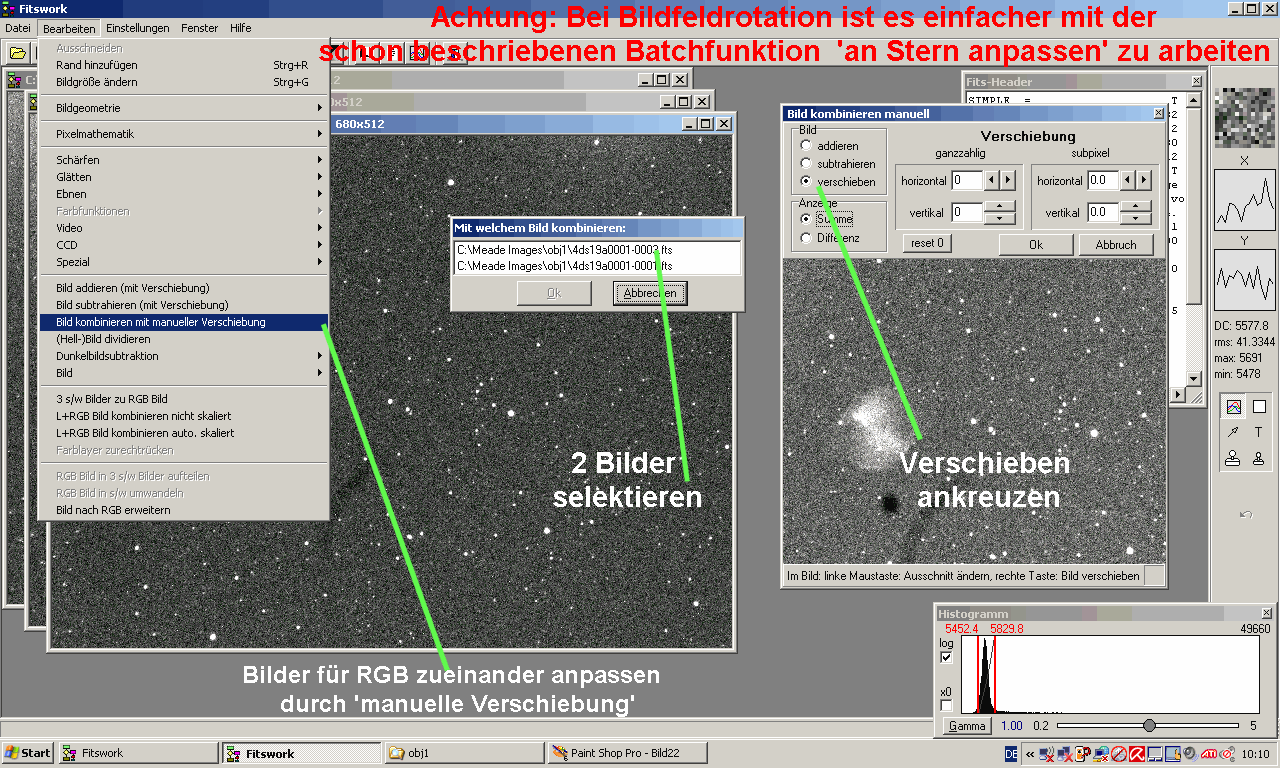Screen dimensions: 1280x768
Task: Open the 'Einstellungen' menu
Action: click(137, 28)
